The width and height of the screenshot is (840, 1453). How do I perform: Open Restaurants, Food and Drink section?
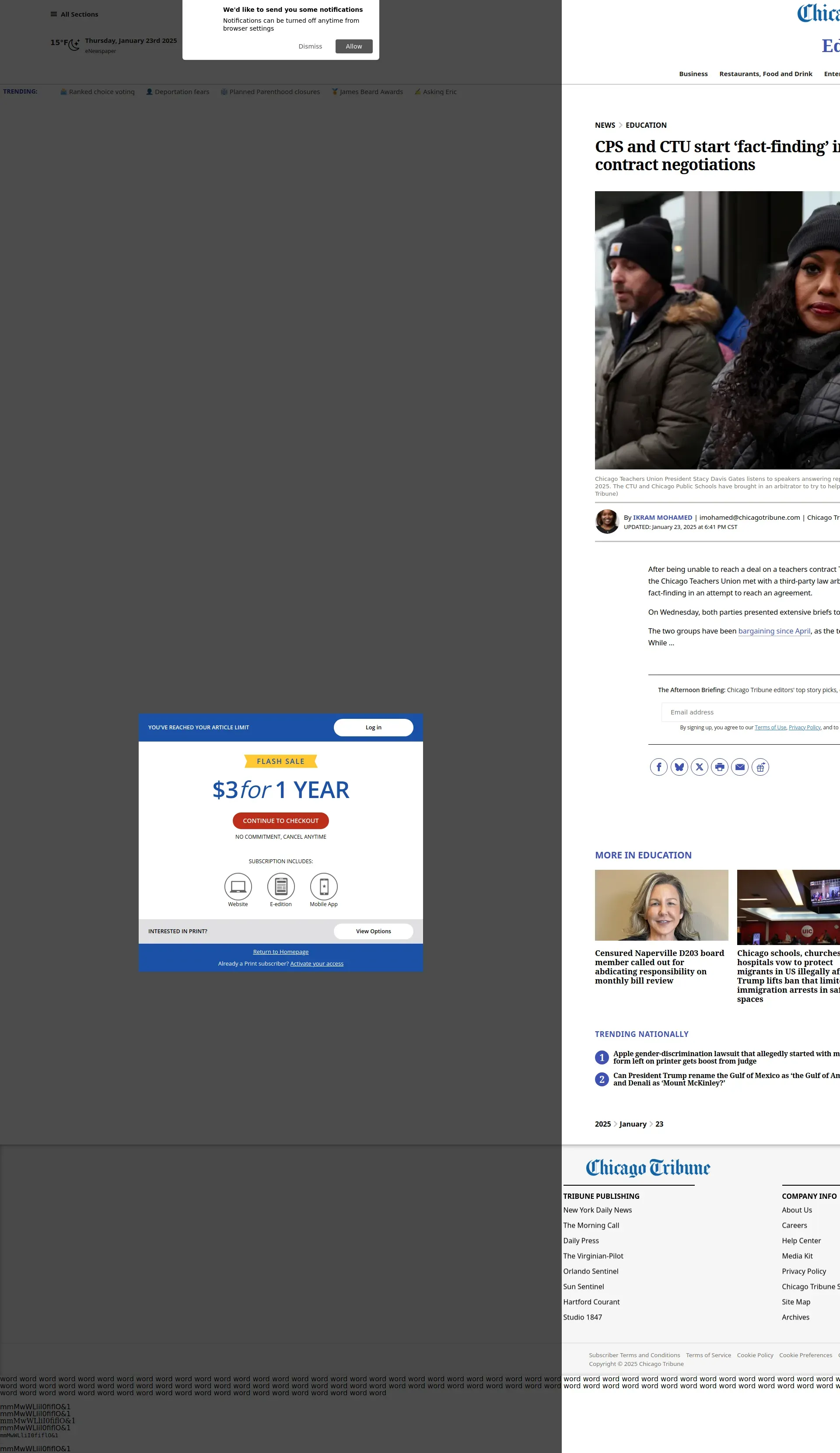(766, 74)
